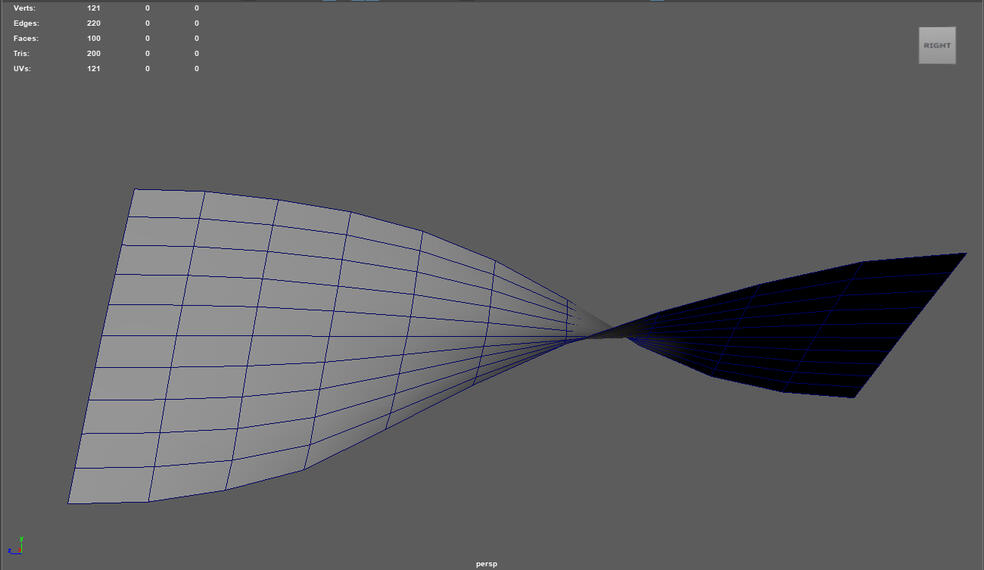Viewport: 984px width, 570px height.
Task: Click the UVs label in the HUD
Action: [22, 69]
